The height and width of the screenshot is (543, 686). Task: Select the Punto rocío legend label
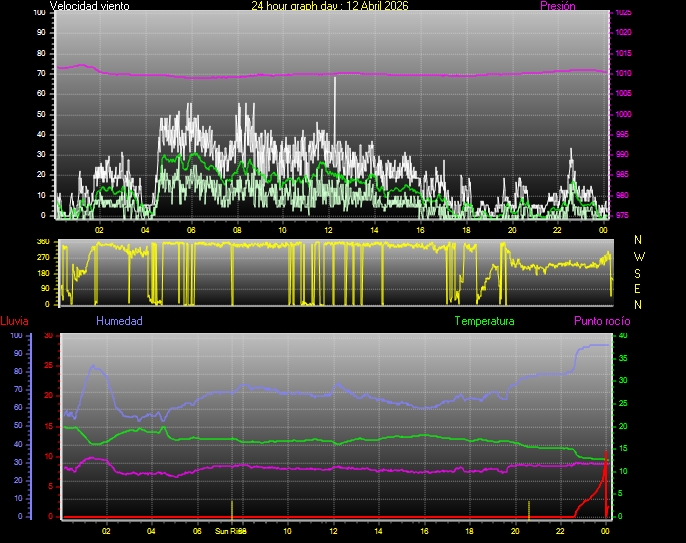pyautogui.click(x=601, y=321)
